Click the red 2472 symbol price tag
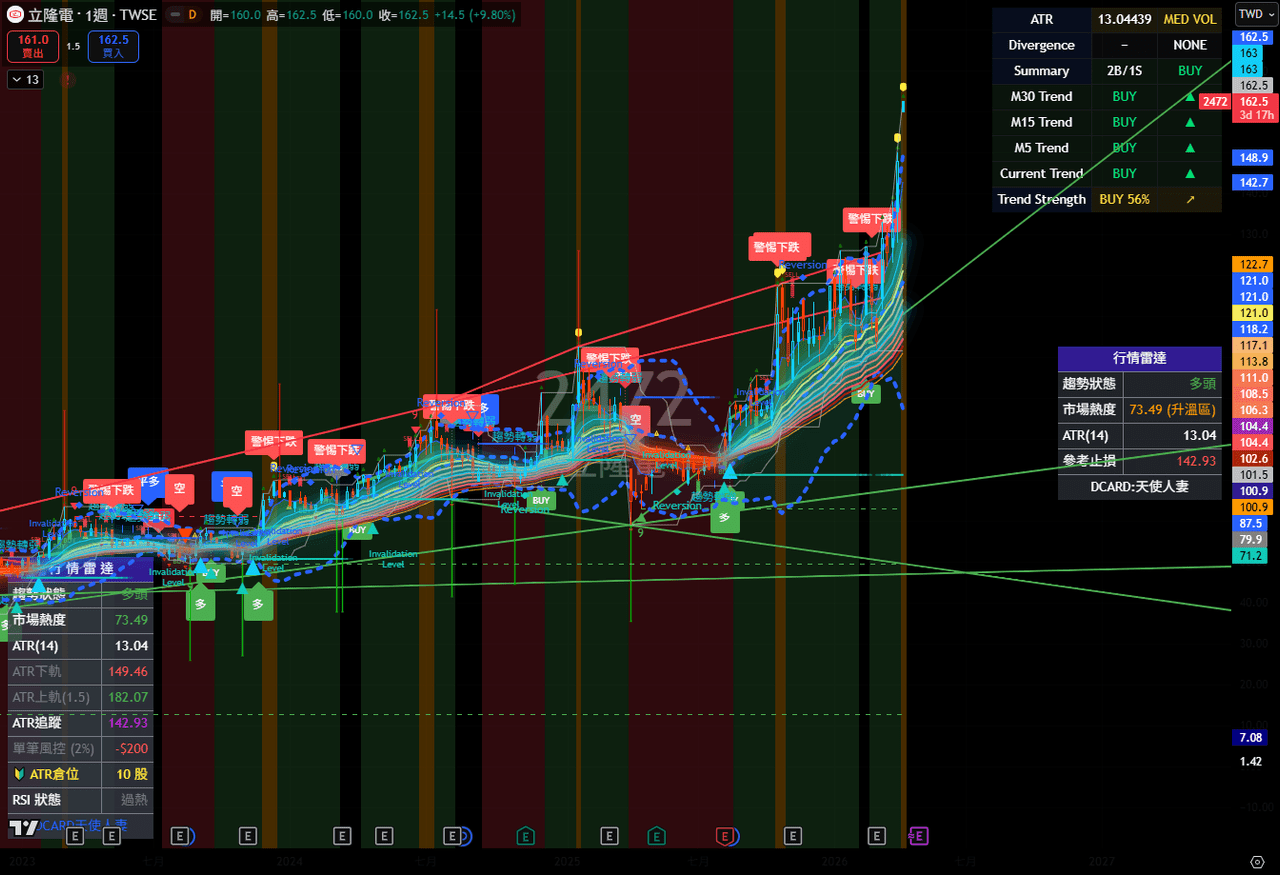Screen dimensions: 1280x875 click(1215, 102)
